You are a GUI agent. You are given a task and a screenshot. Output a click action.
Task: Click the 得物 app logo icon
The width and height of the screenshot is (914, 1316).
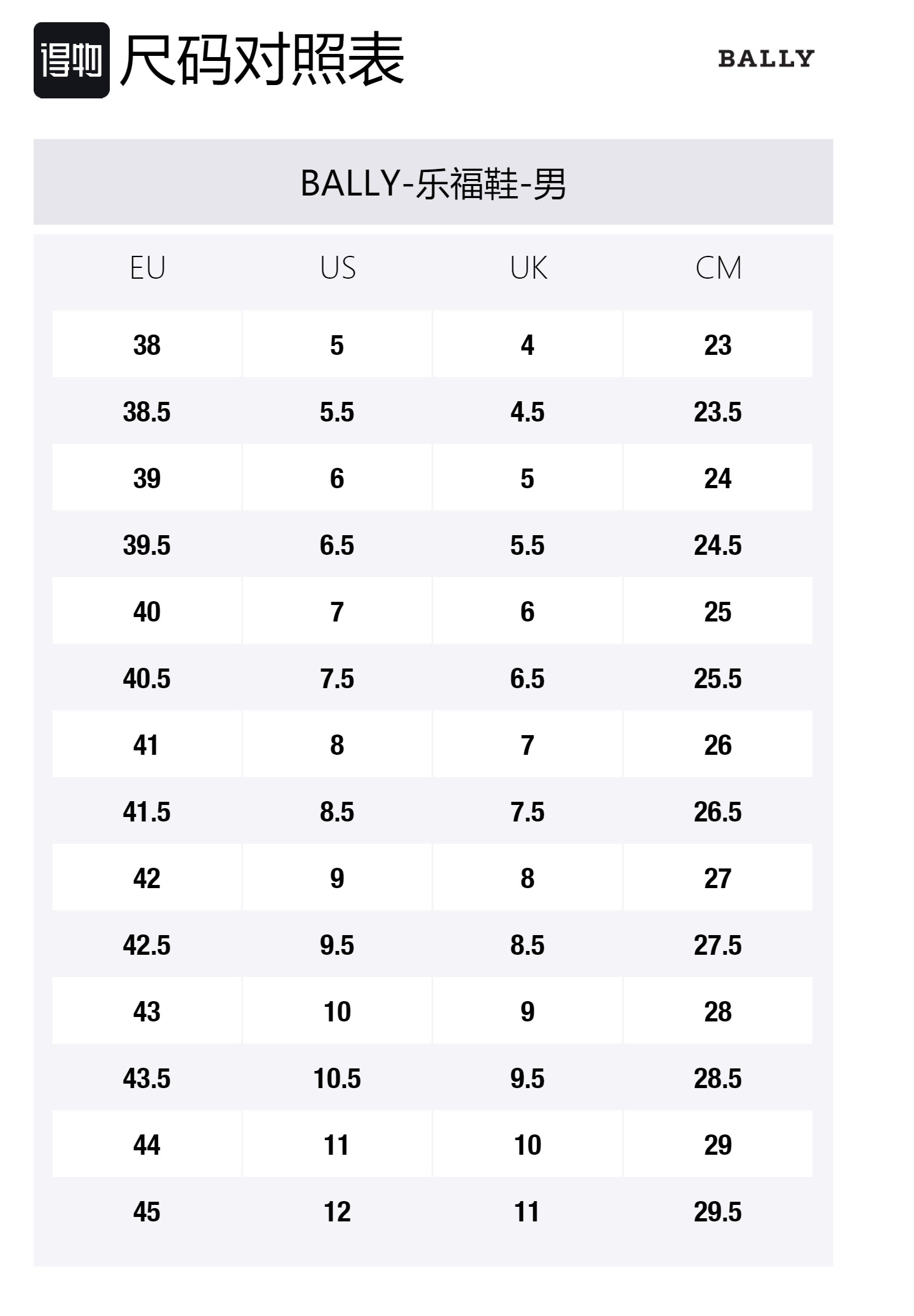click(x=71, y=60)
